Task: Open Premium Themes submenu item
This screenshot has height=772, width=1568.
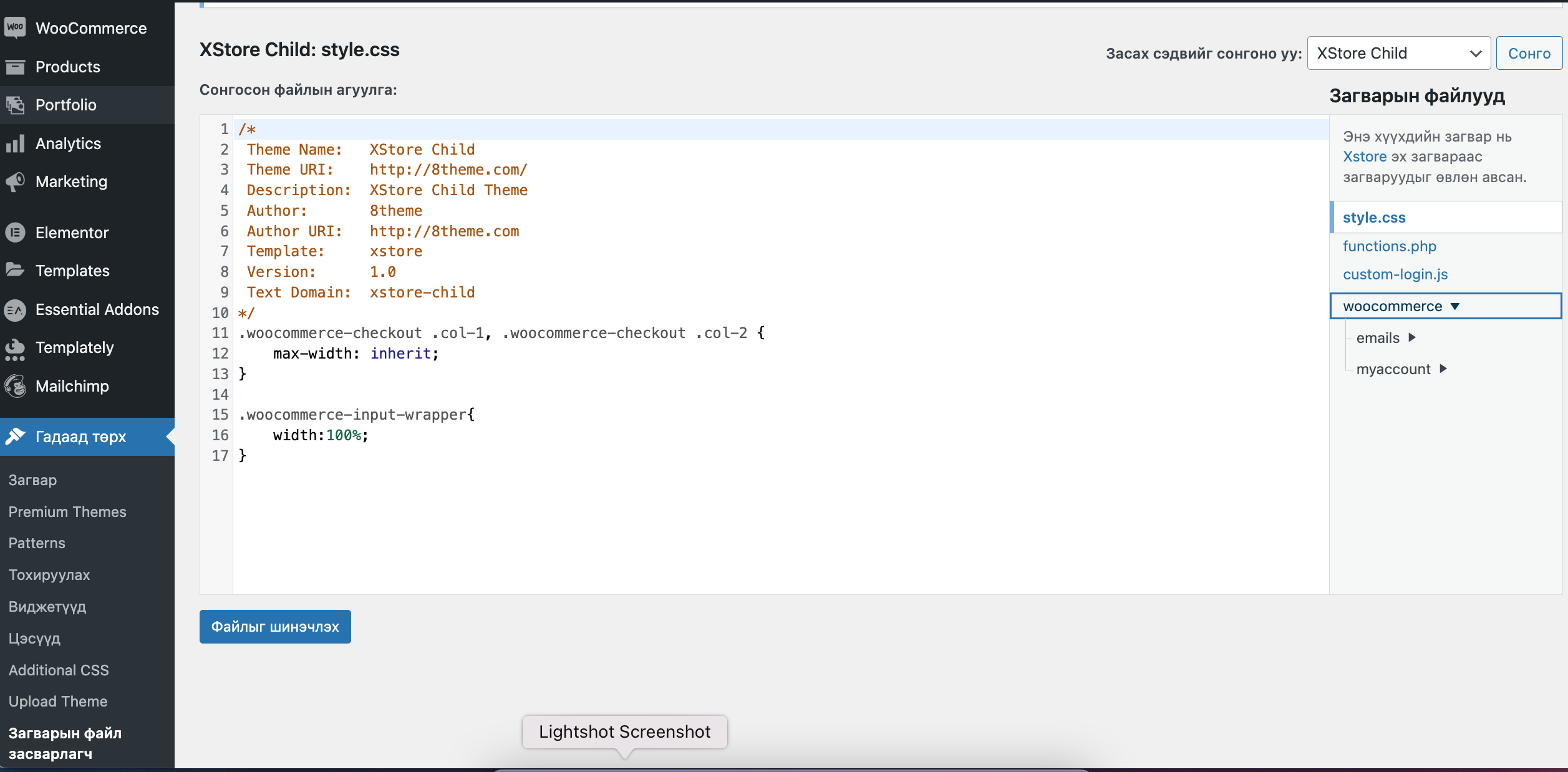Action: [67, 511]
